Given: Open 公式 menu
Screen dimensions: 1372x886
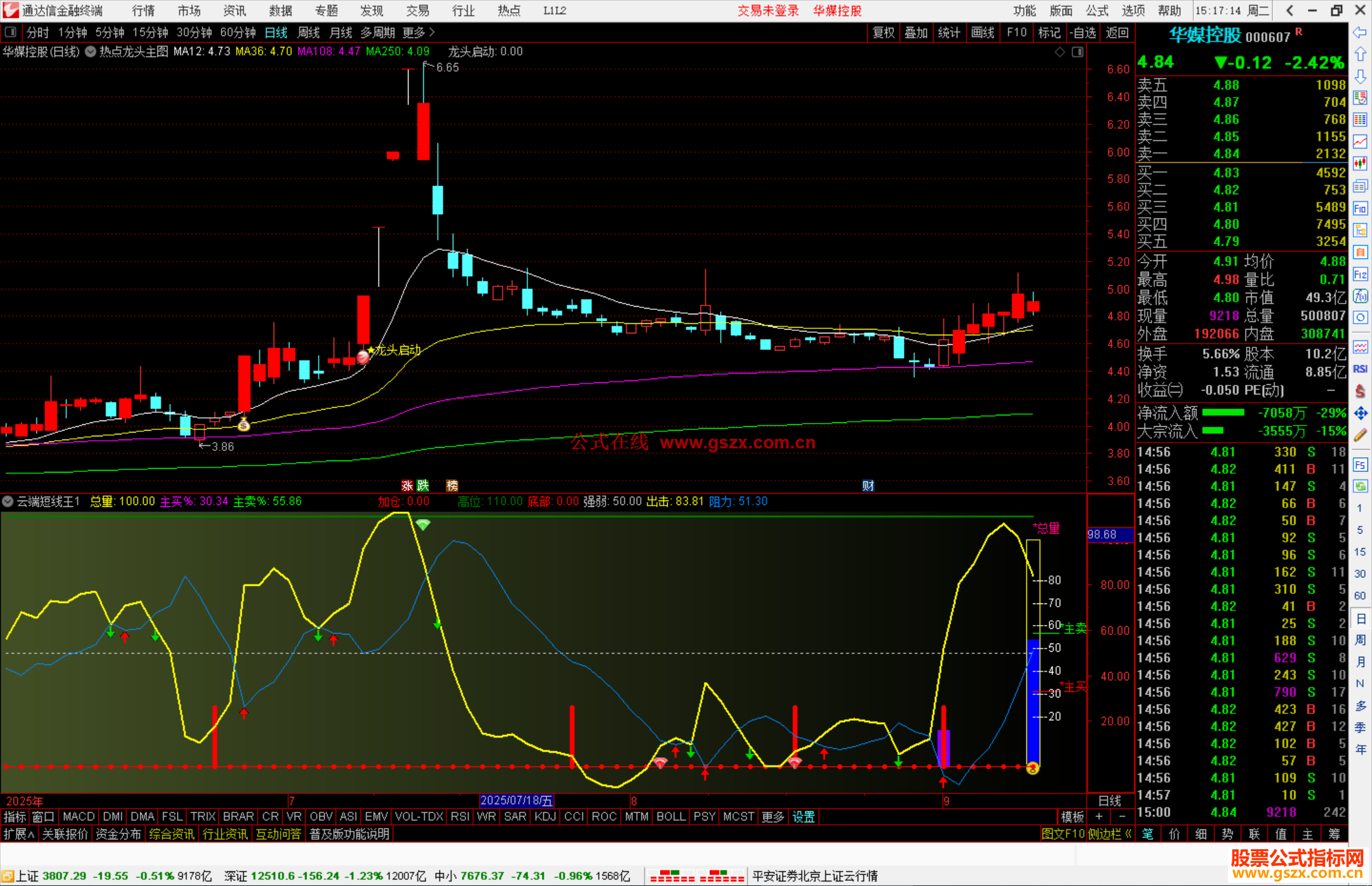Looking at the screenshot, I should click(x=1097, y=11).
